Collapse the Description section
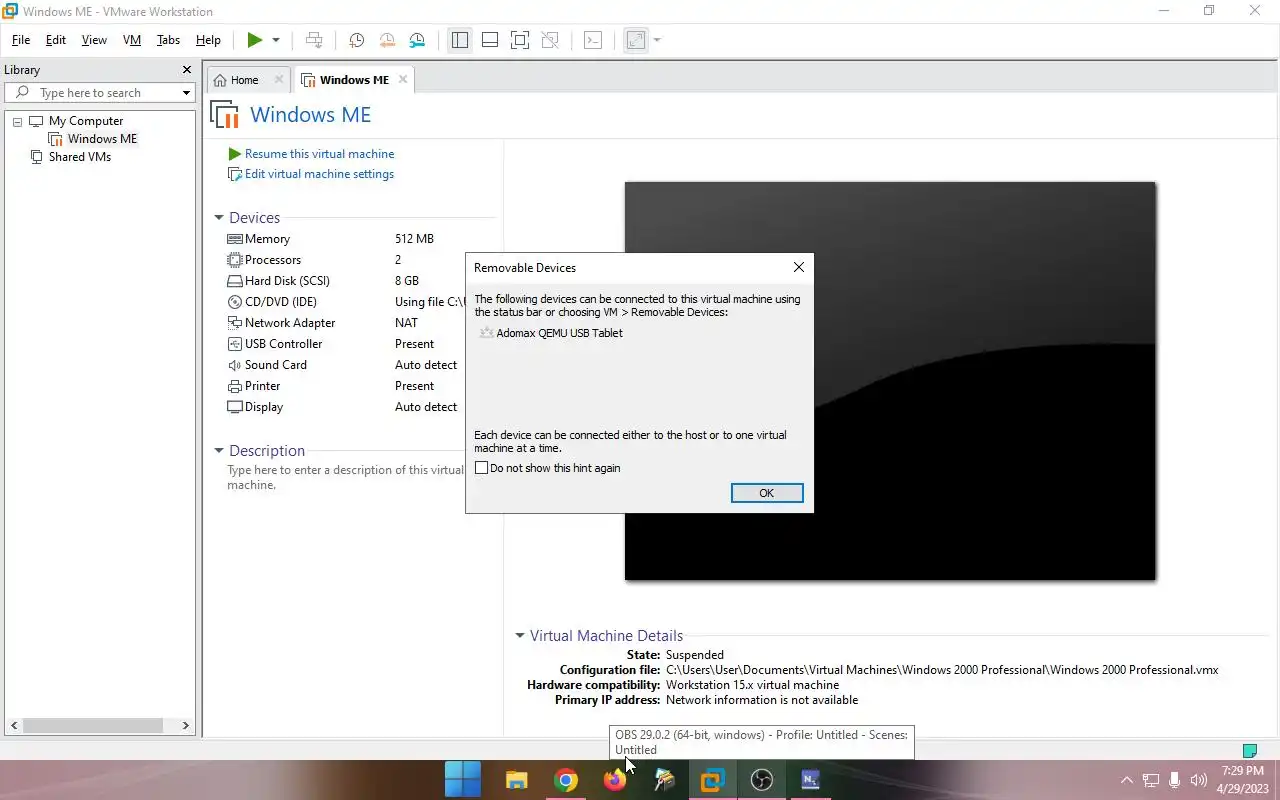 (x=219, y=451)
